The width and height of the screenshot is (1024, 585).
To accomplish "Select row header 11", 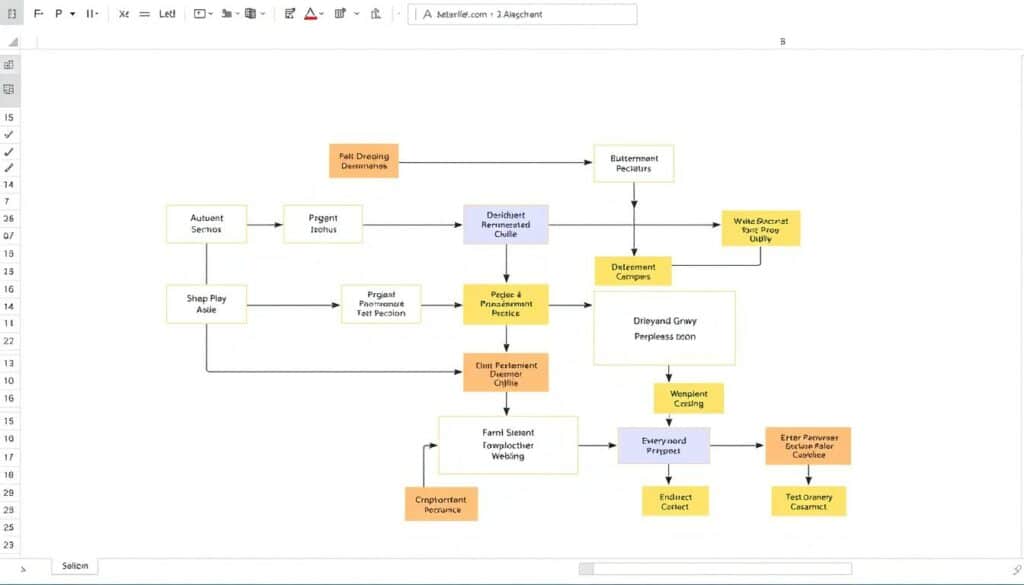I will pyautogui.click(x=8, y=323).
